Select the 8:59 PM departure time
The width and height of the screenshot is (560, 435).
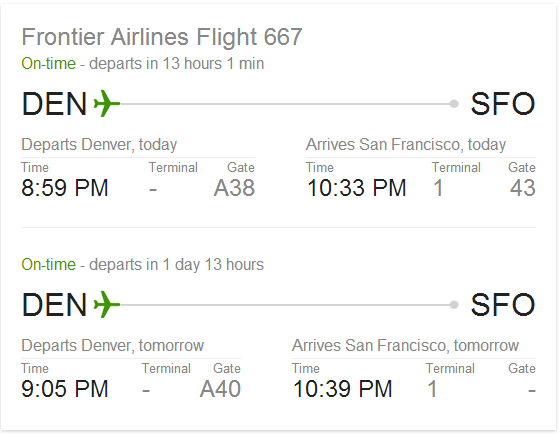(x=65, y=188)
